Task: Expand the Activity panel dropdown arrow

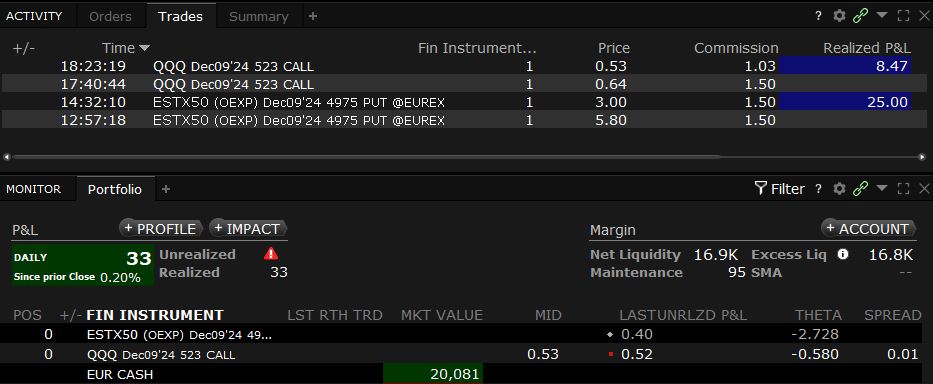Action: 882,15
